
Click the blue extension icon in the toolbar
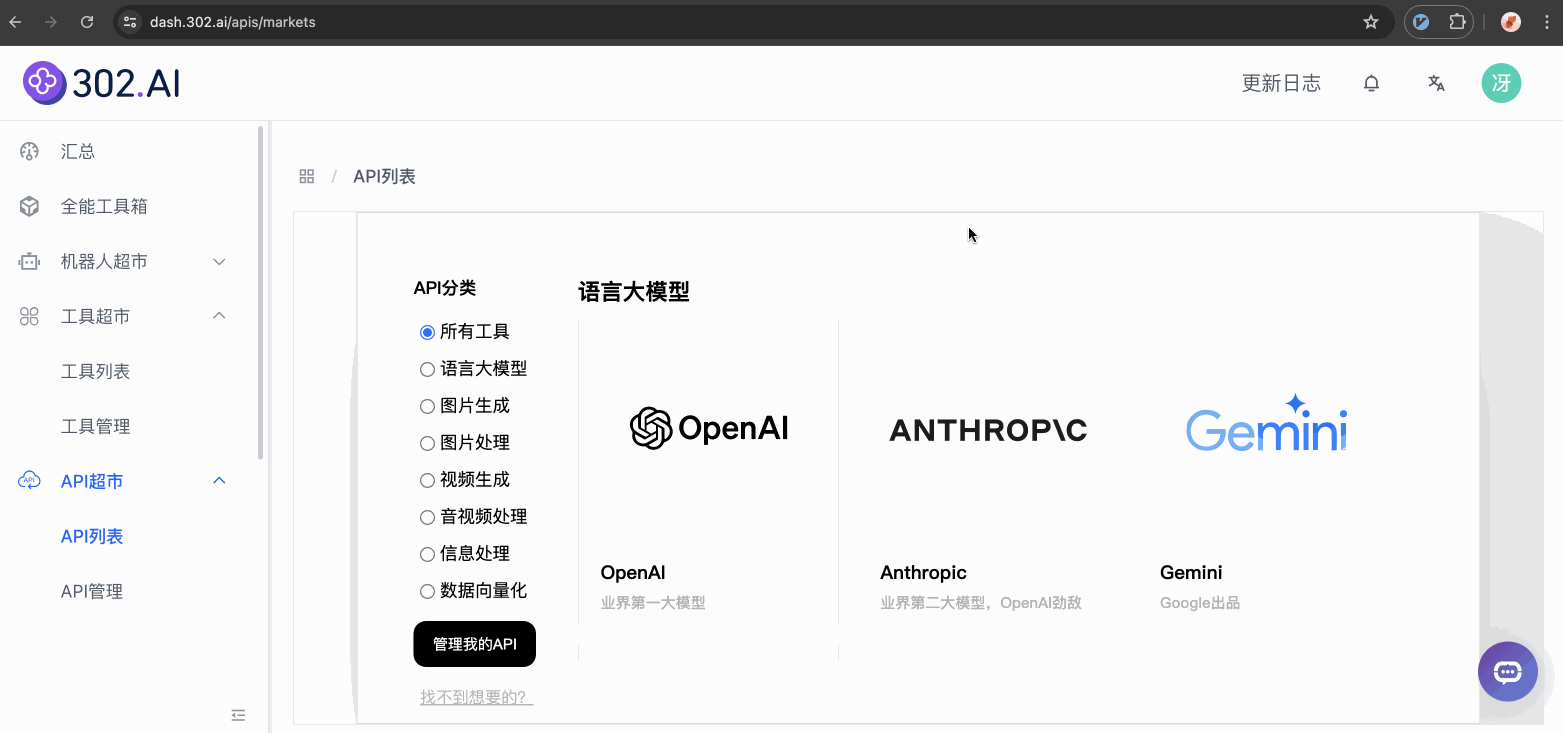[1421, 22]
